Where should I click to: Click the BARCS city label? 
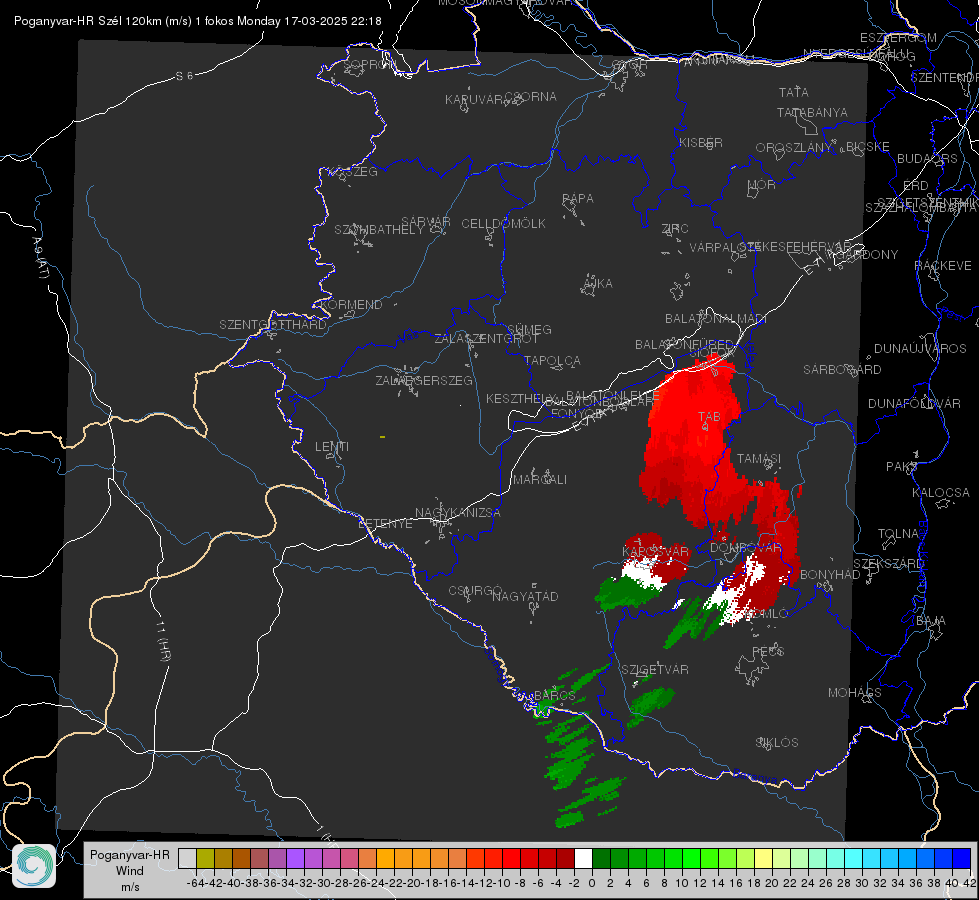point(555,695)
